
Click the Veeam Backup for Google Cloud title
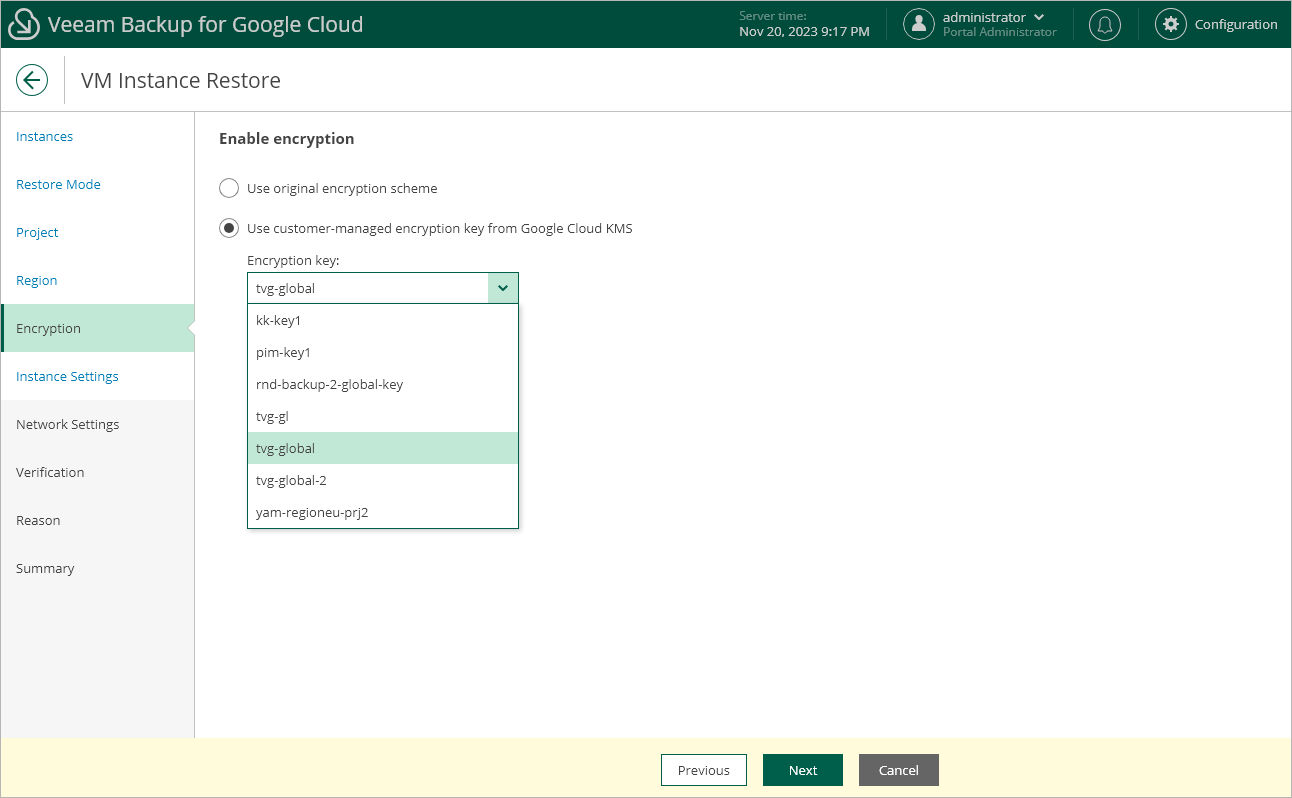(206, 24)
